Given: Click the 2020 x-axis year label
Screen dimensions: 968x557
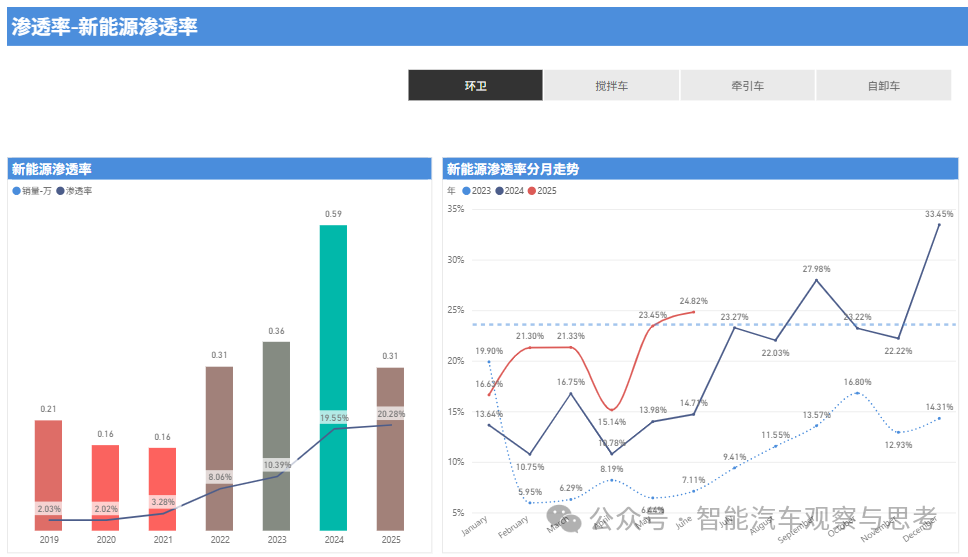Looking at the screenshot, I should (x=105, y=540).
